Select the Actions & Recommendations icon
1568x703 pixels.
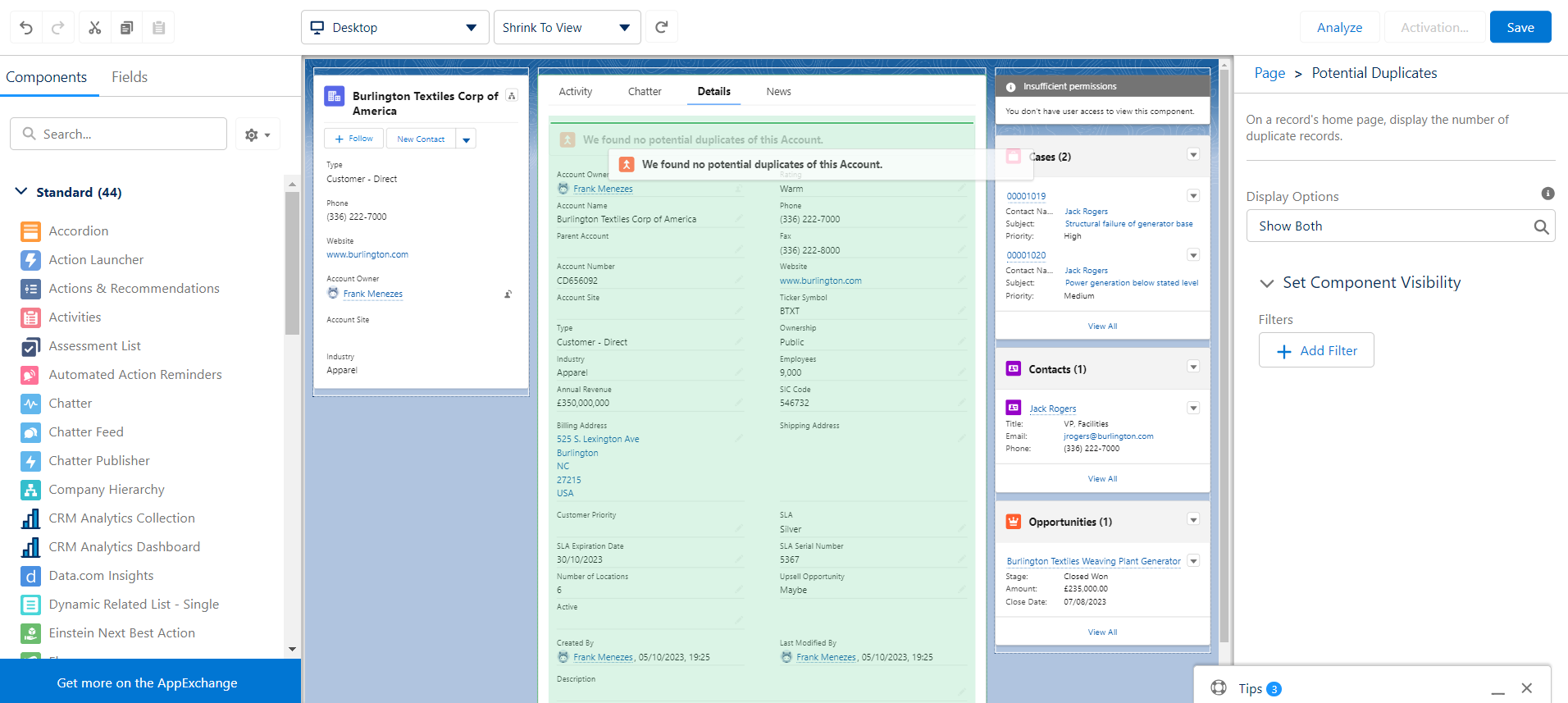pos(30,289)
